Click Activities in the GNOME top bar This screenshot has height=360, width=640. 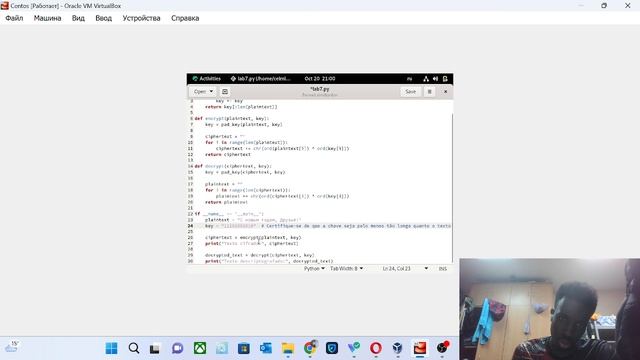click(x=207, y=78)
